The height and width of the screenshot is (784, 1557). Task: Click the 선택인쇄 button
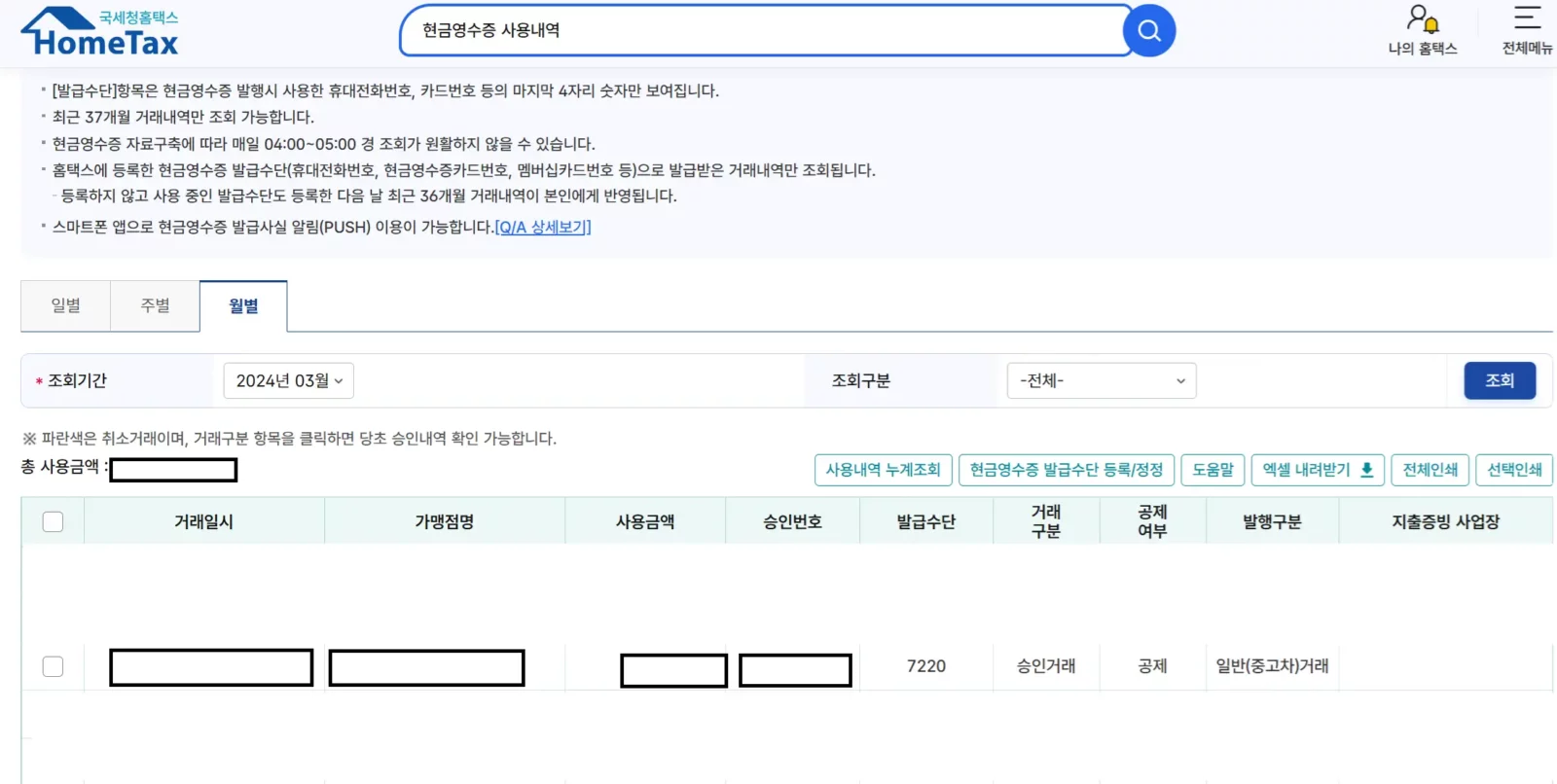(1514, 470)
